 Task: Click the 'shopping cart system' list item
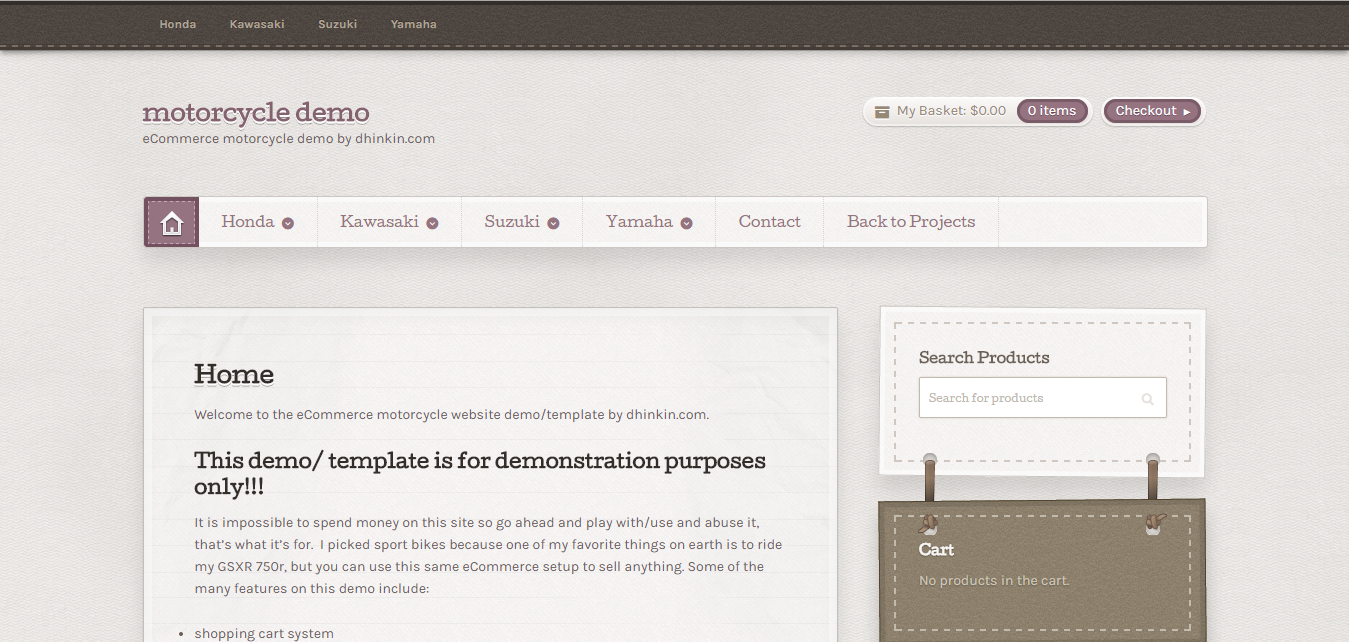264,634
